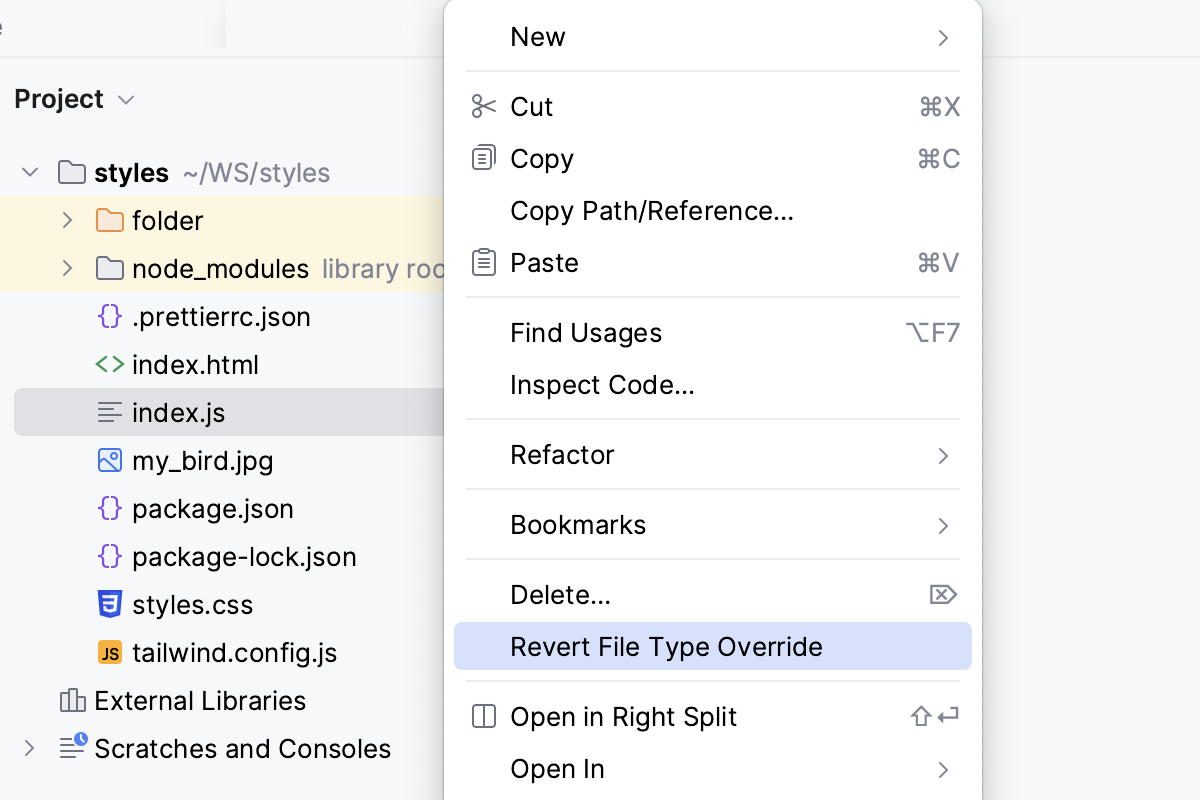Click the JS icon beside tailwind.config.js

110,652
